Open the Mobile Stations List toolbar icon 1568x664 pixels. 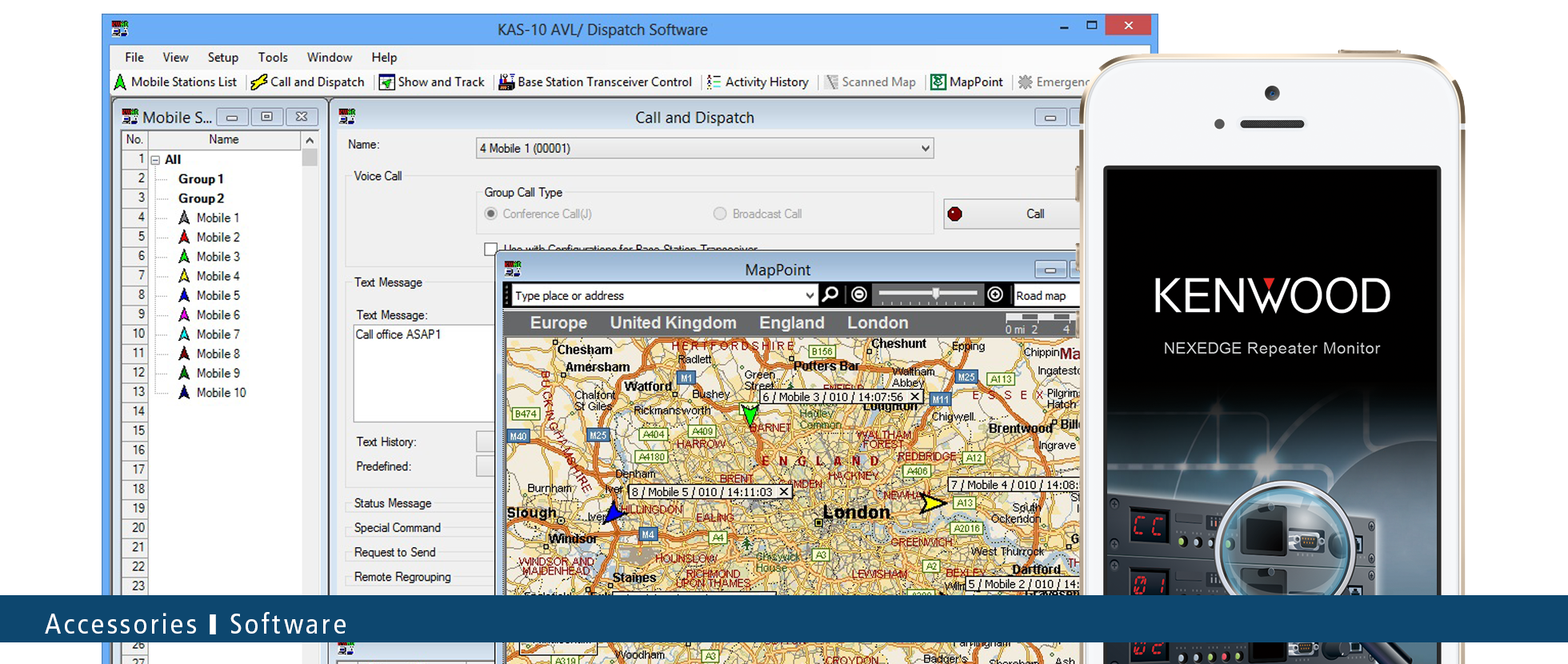121,82
